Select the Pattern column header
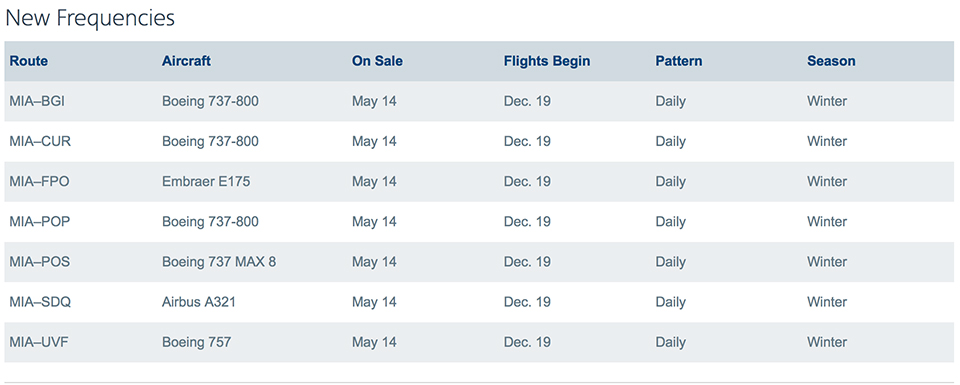The height and width of the screenshot is (385, 960). pos(678,61)
